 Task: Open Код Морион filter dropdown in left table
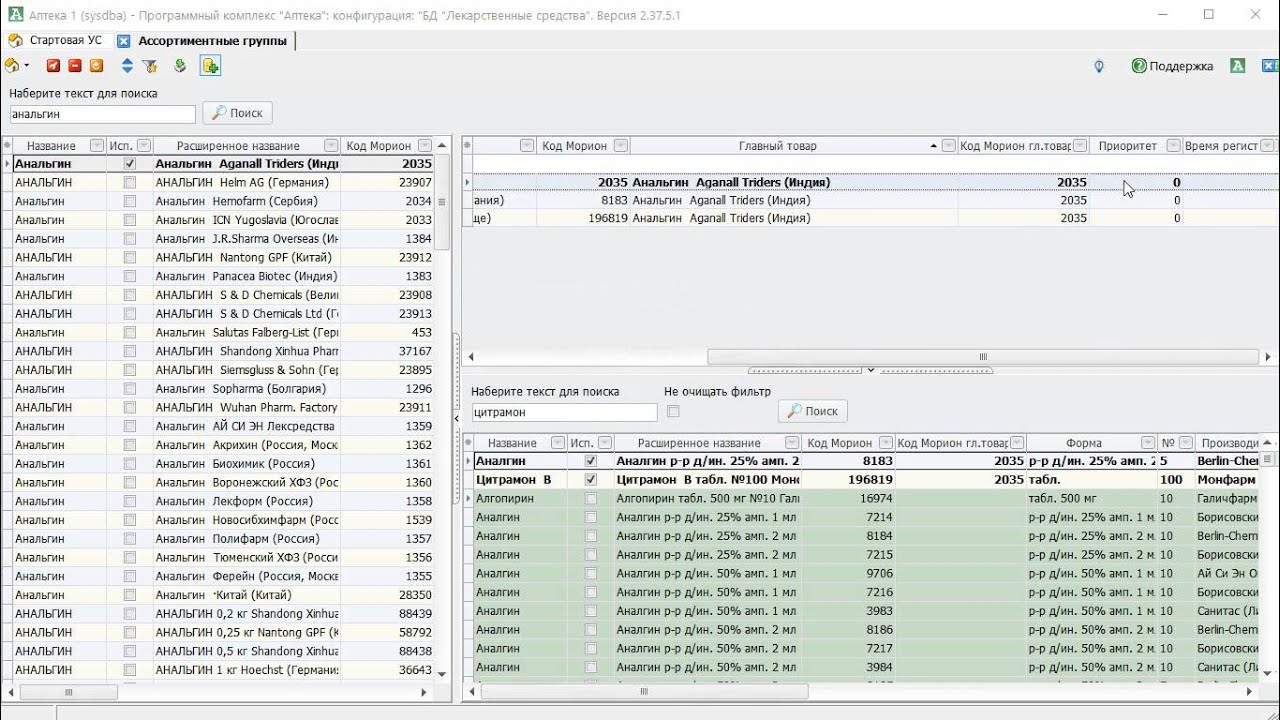425,146
